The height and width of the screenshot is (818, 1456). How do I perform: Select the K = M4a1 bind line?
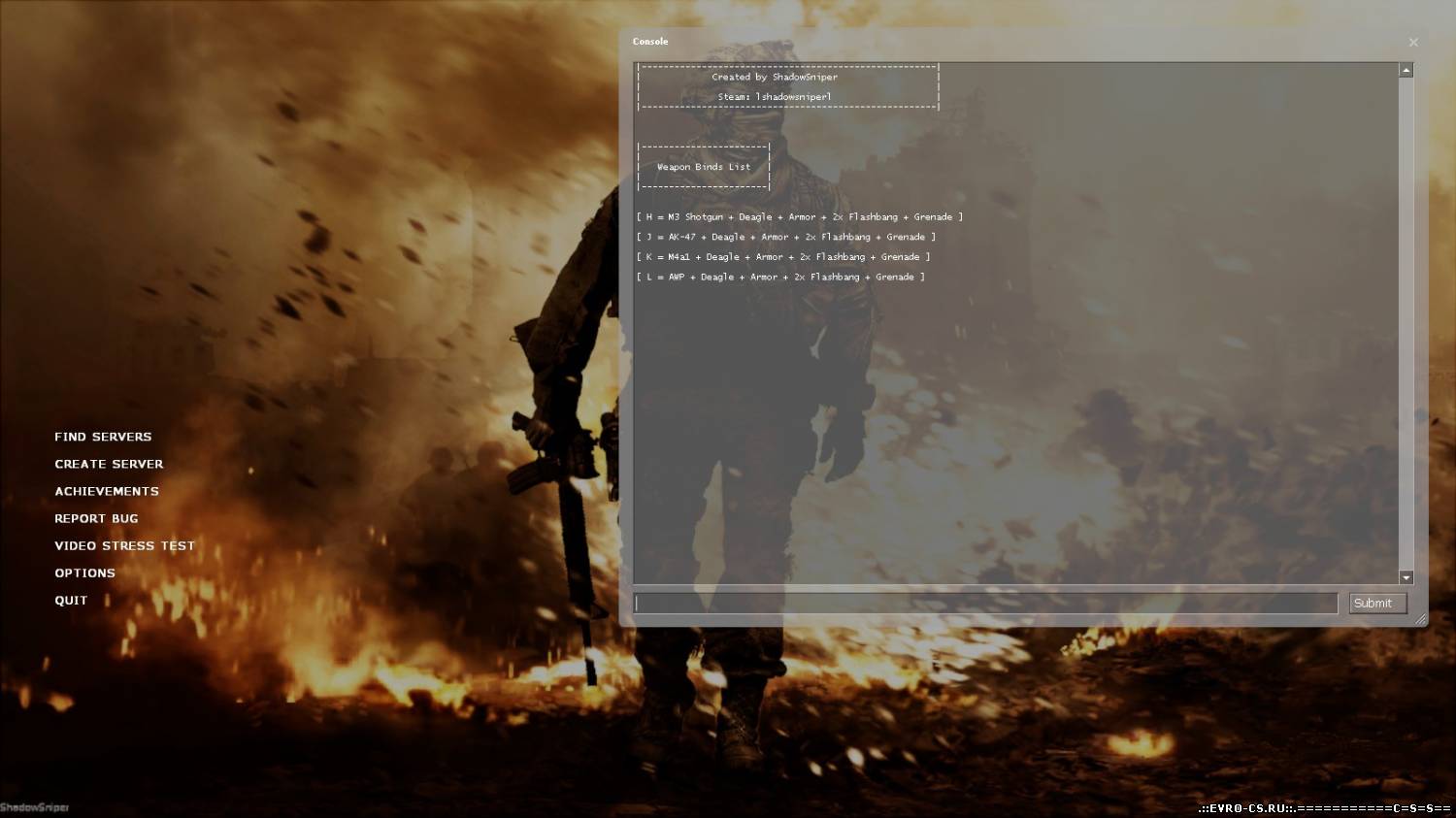[x=783, y=257]
